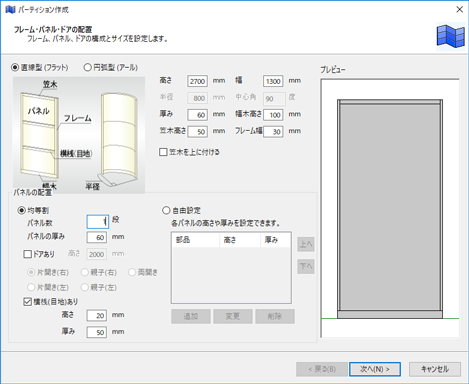Click the empty parts list area

click(231, 275)
